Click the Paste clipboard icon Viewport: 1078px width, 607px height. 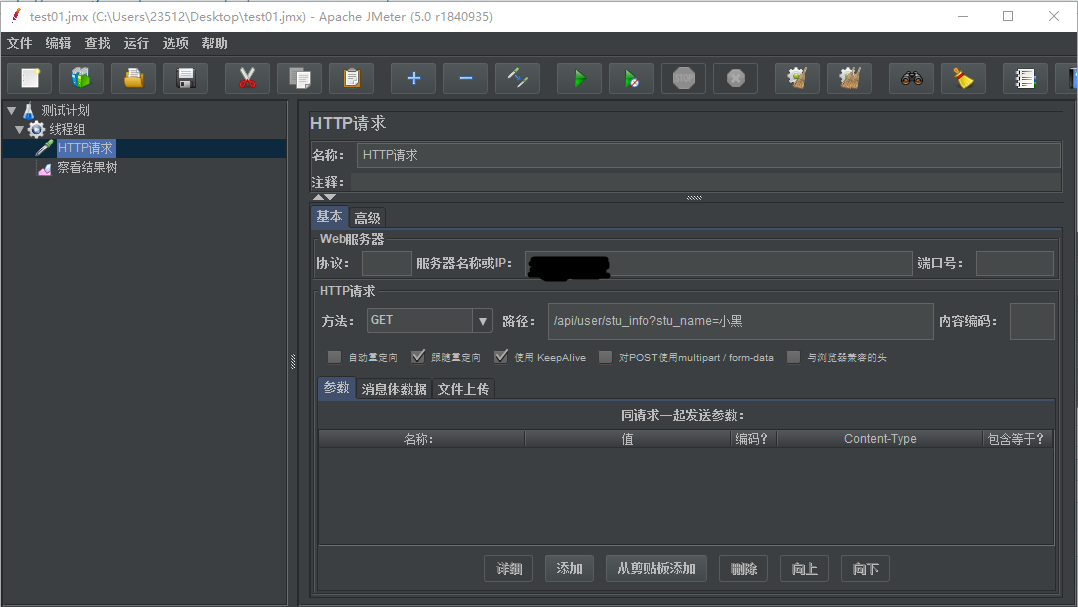click(351, 78)
